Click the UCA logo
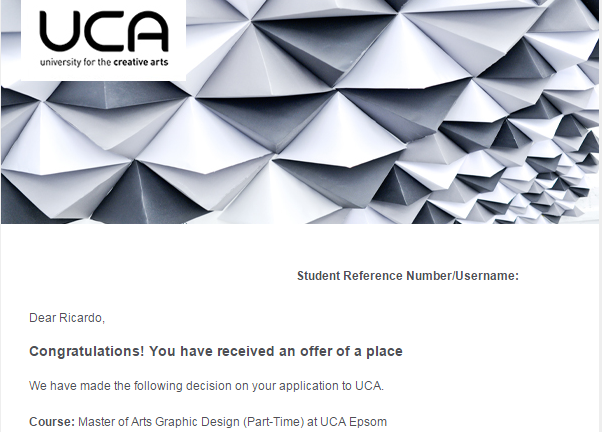 coord(104,32)
